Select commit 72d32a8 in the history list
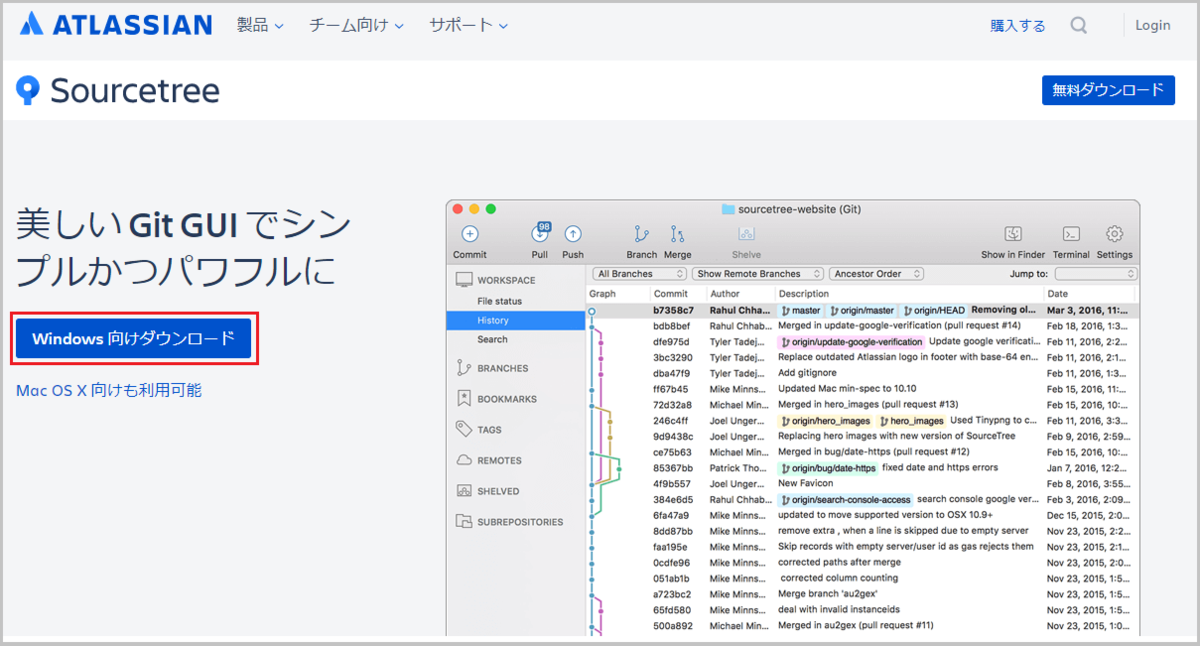Screen dimensions: 1200x646 point(862,405)
